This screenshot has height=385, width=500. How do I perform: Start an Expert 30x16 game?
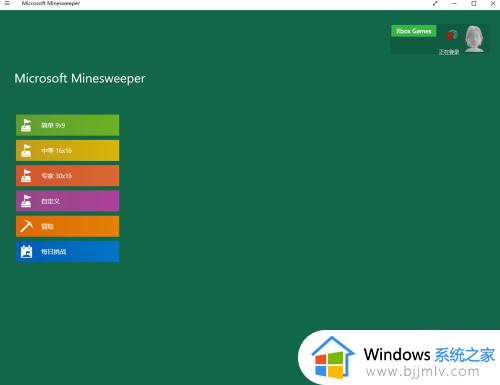coord(67,176)
